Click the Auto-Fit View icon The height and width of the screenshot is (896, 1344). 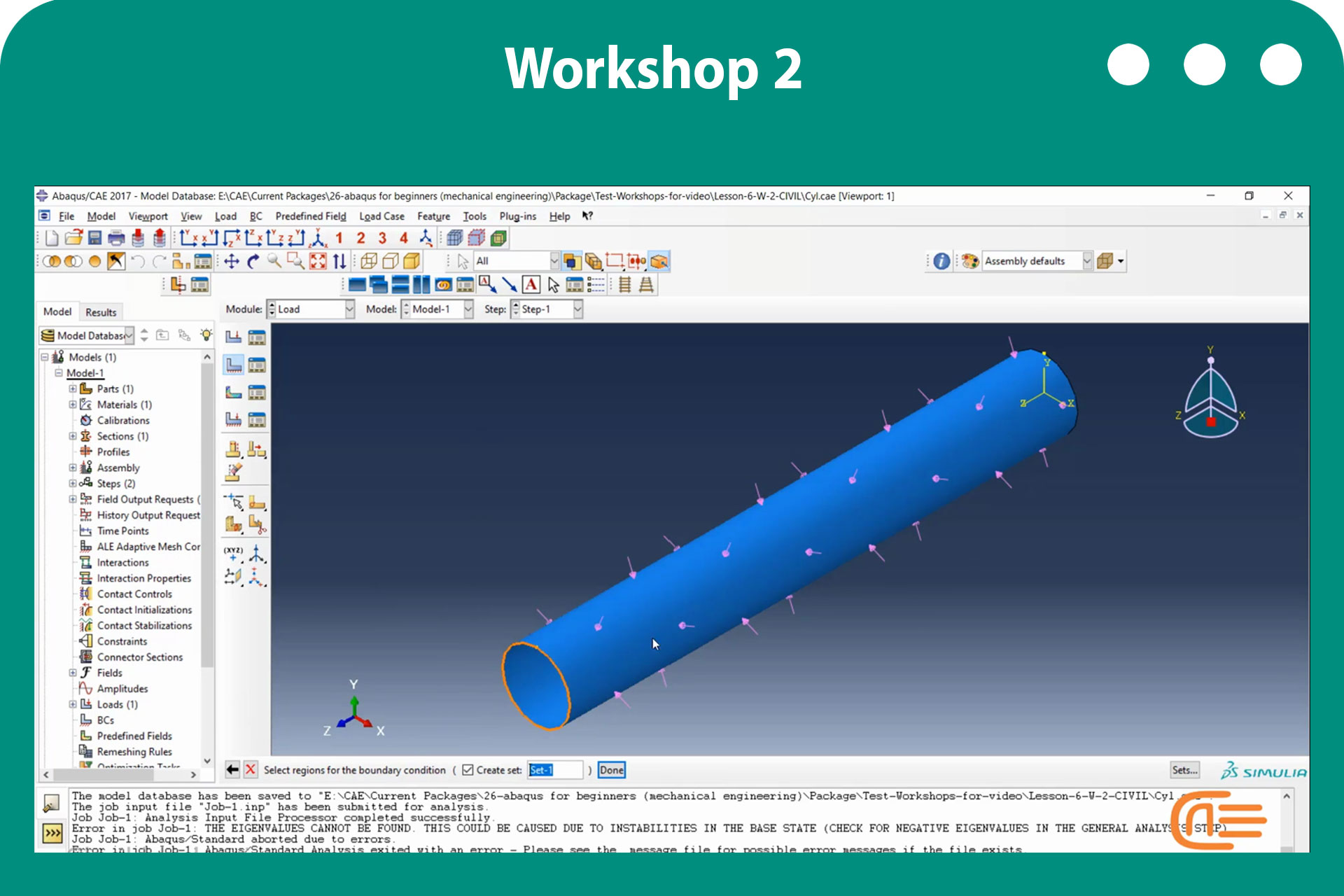pos(318,261)
